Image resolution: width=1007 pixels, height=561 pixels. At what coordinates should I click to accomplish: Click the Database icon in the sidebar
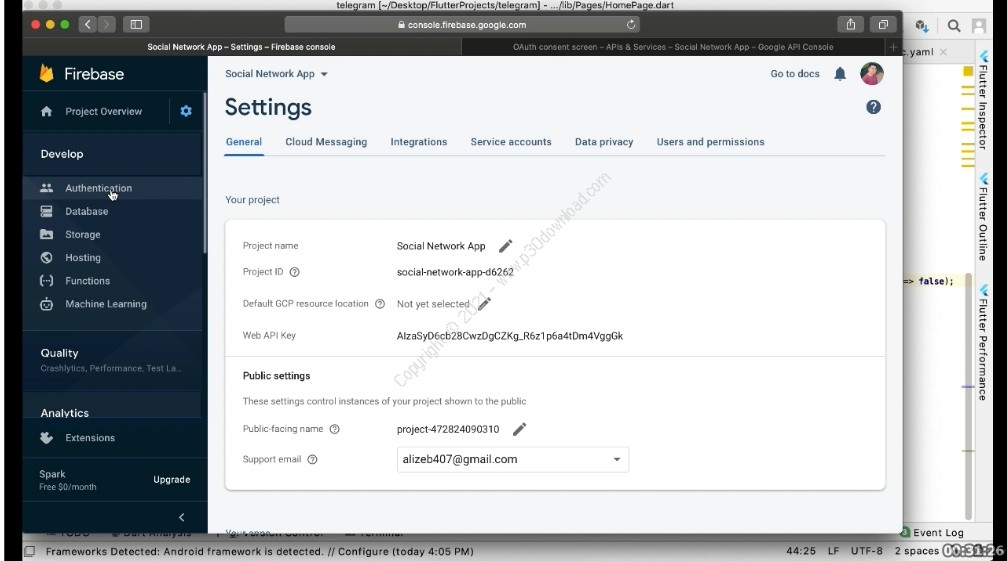(x=46, y=211)
